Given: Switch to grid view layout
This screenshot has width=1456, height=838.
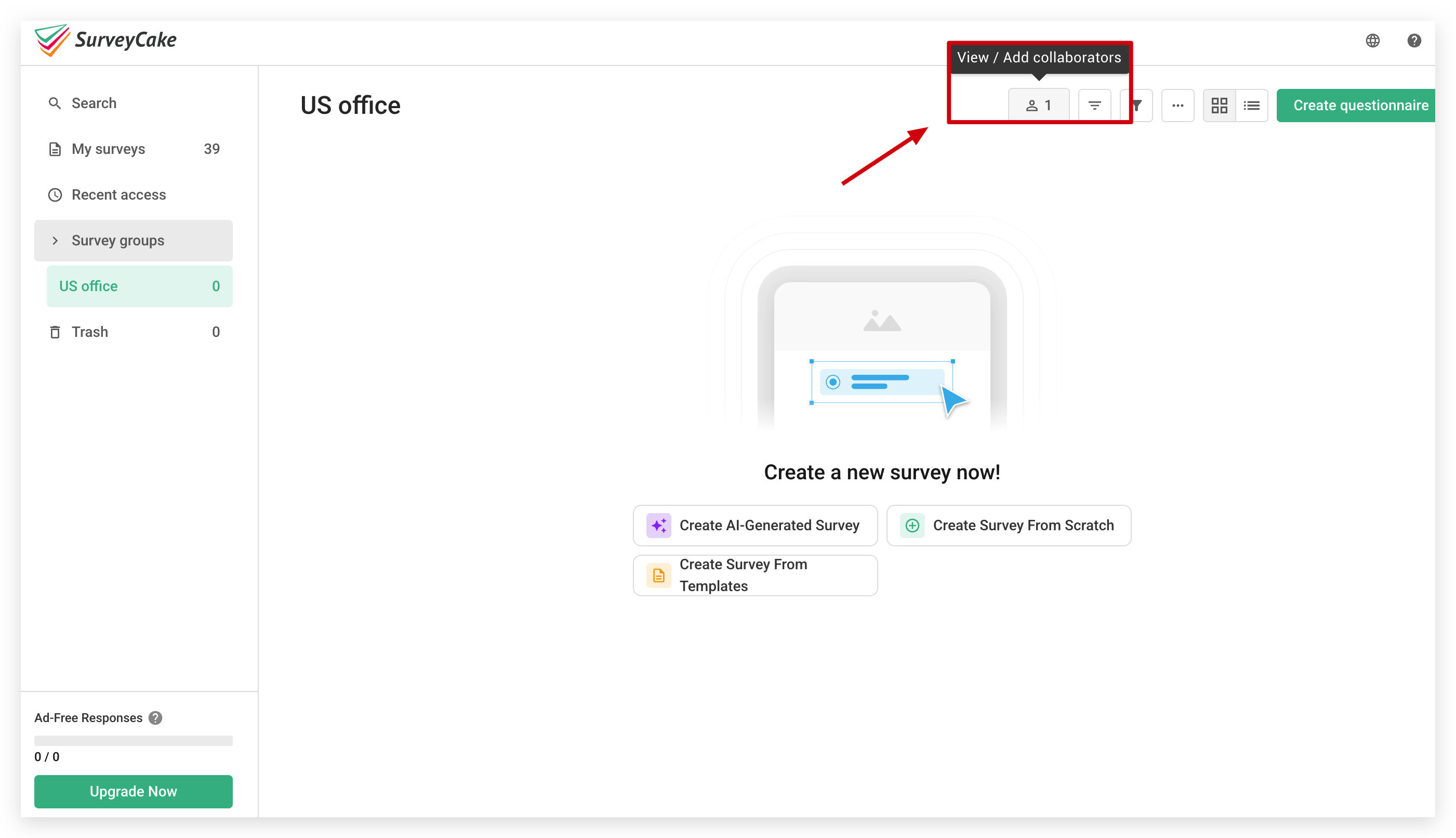Looking at the screenshot, I should tap(1219, 106).
